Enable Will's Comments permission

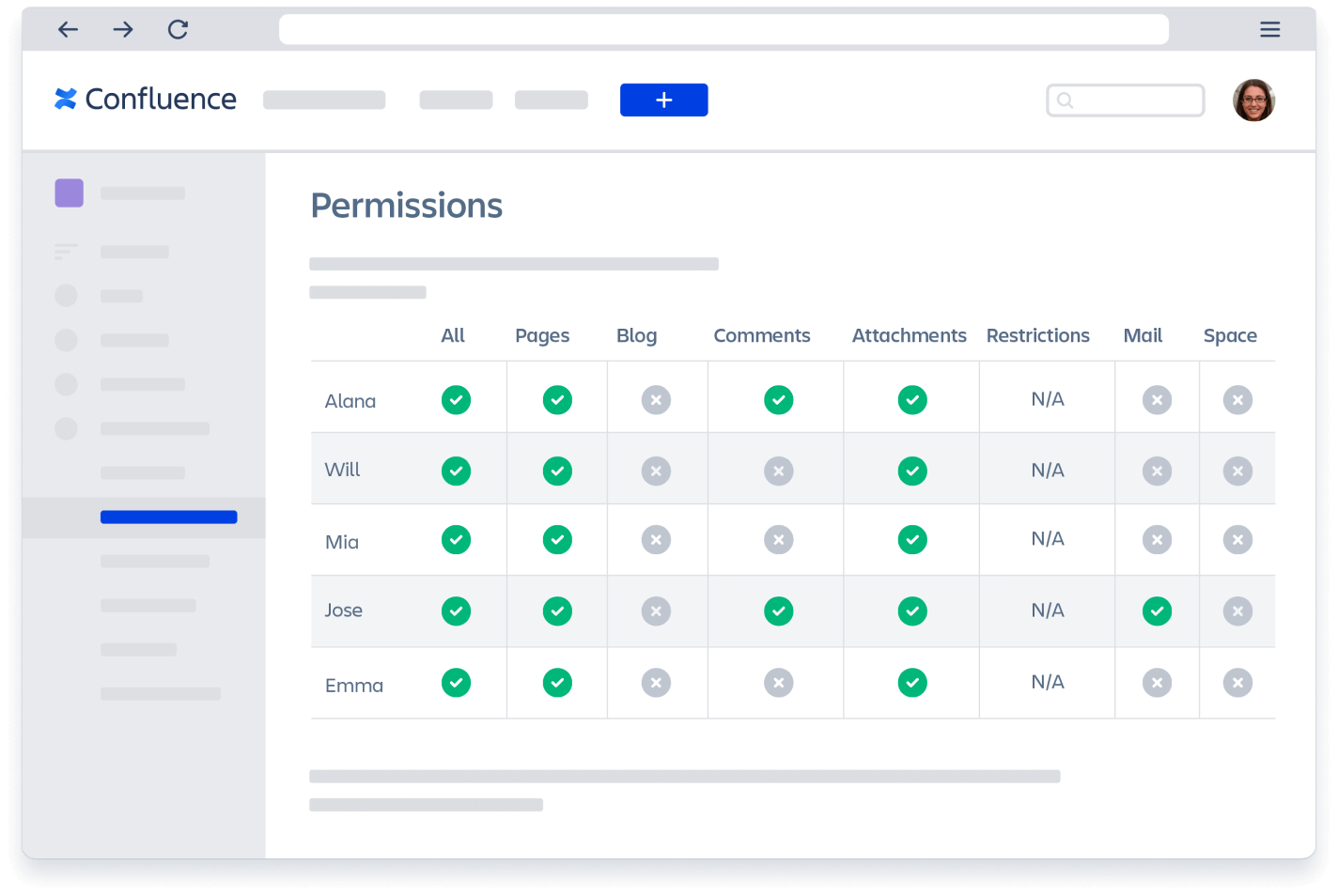pos(778,471)
